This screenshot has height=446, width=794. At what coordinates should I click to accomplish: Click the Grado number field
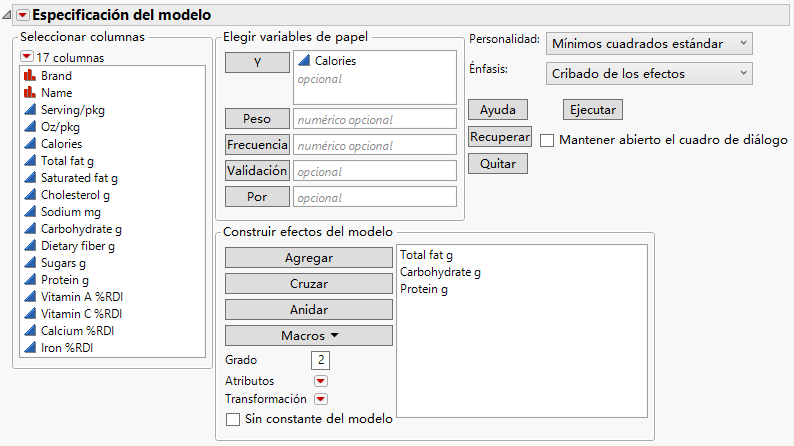321,360
